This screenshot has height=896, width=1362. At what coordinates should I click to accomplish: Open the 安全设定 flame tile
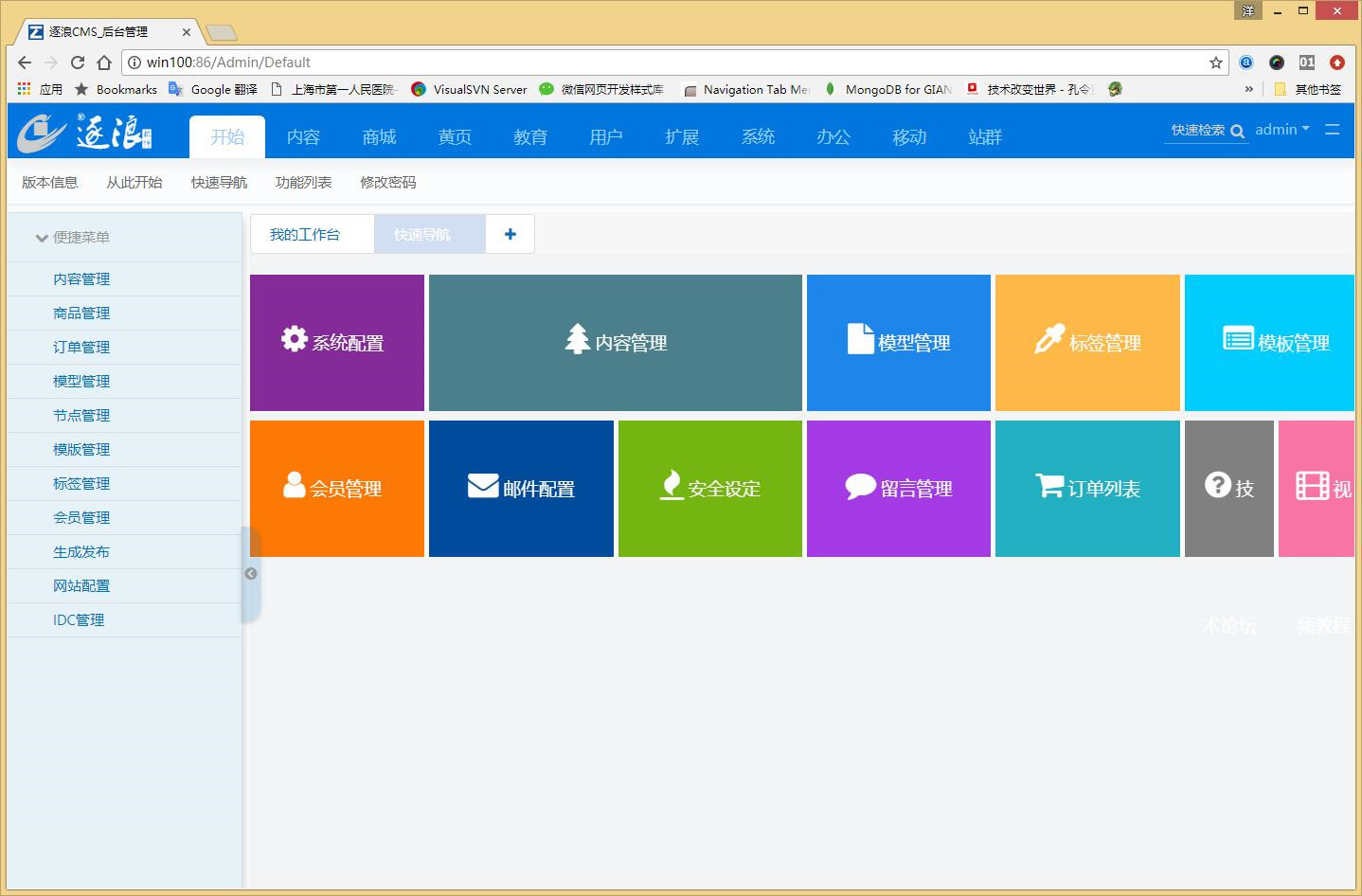[710, 489]
